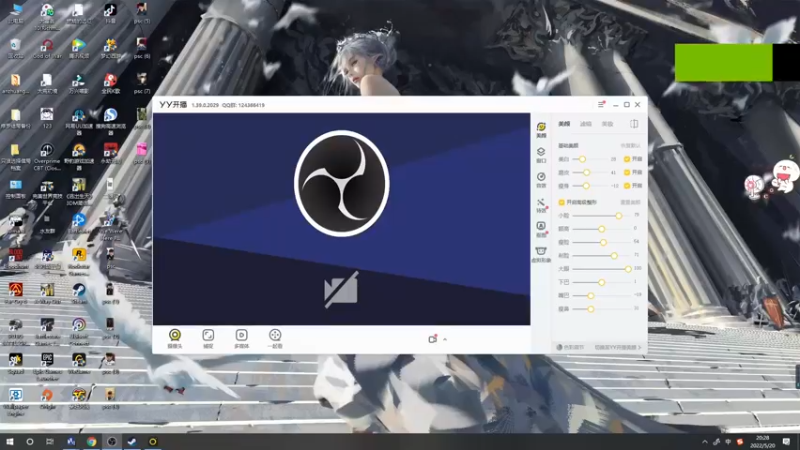Open the 特效 effects sidebar icon

coord(541,205)
